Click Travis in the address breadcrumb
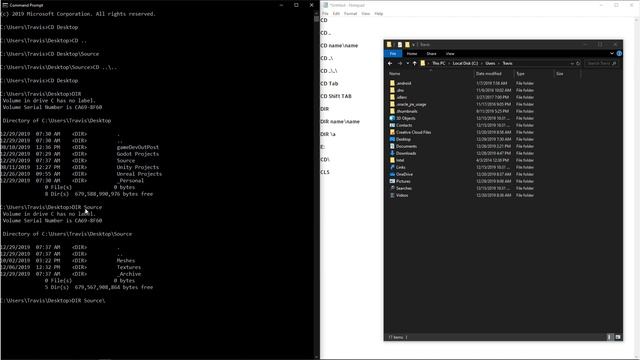 tap(507, 64)
